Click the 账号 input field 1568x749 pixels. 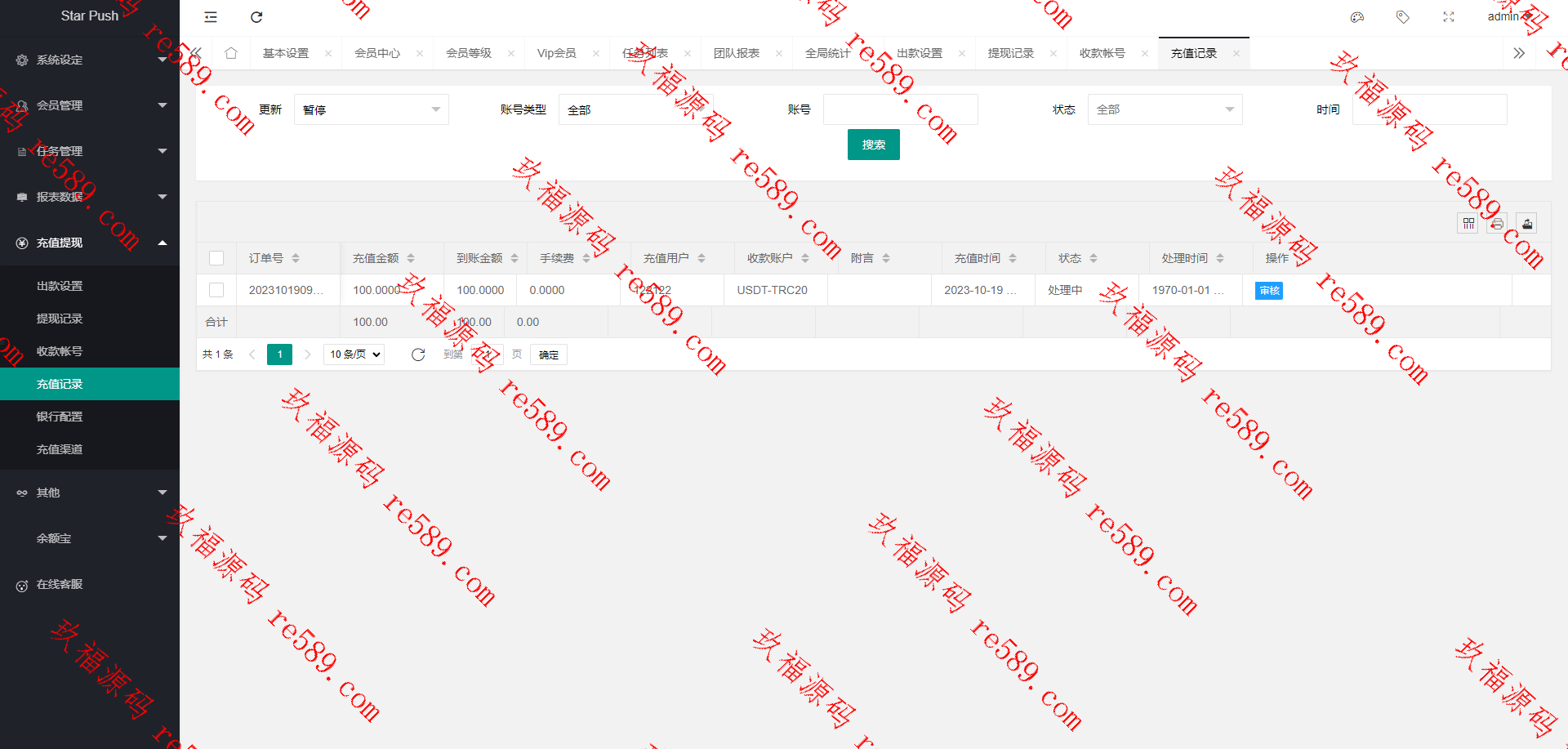click(x=901, y=109)
